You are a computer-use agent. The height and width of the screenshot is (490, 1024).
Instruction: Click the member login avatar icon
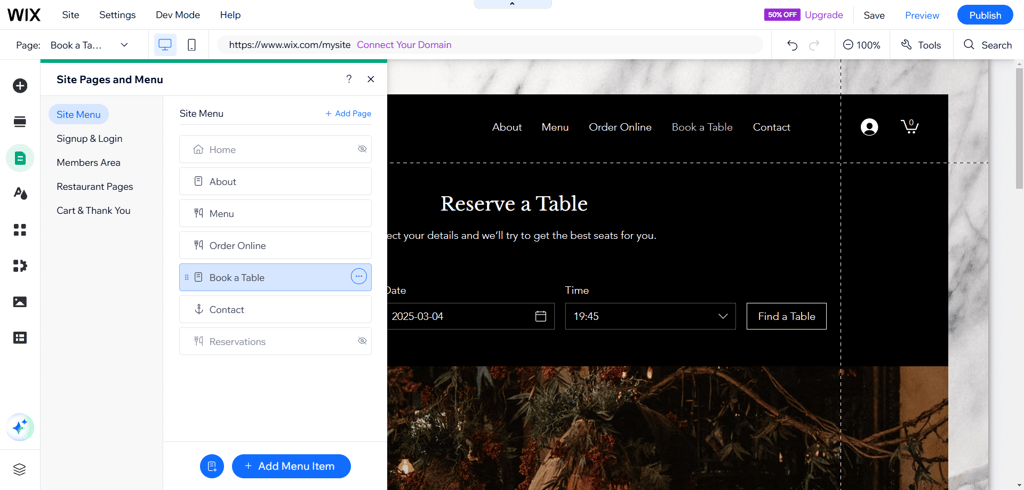(869, 127)
